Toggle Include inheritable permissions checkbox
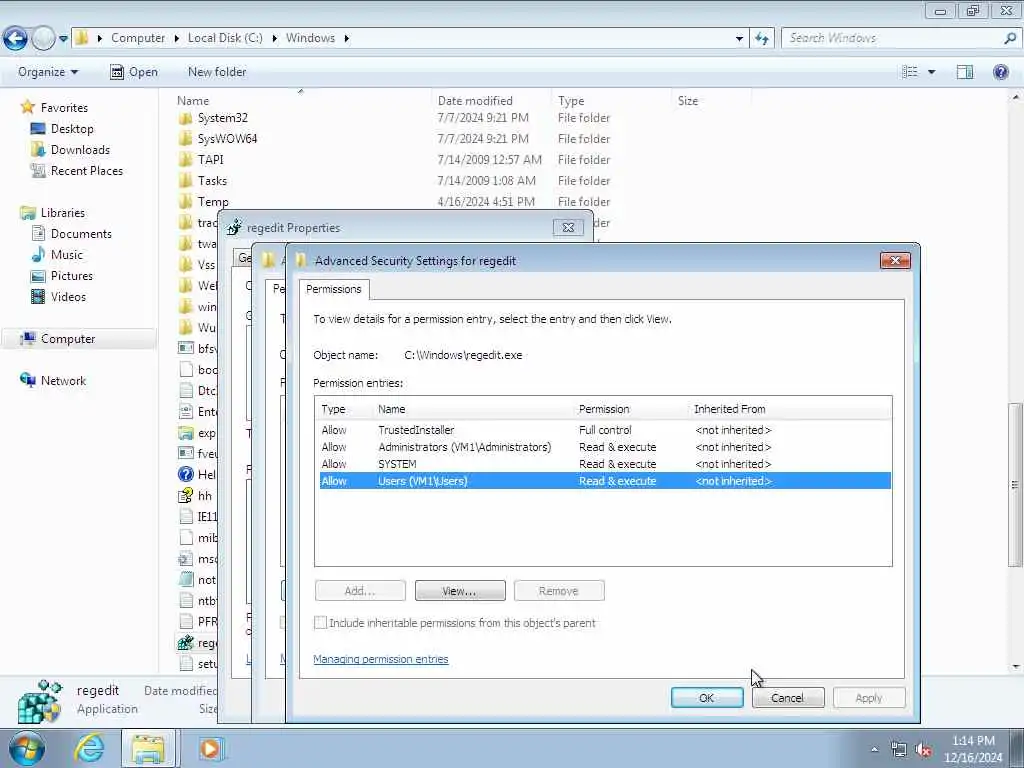 [320, 622]
